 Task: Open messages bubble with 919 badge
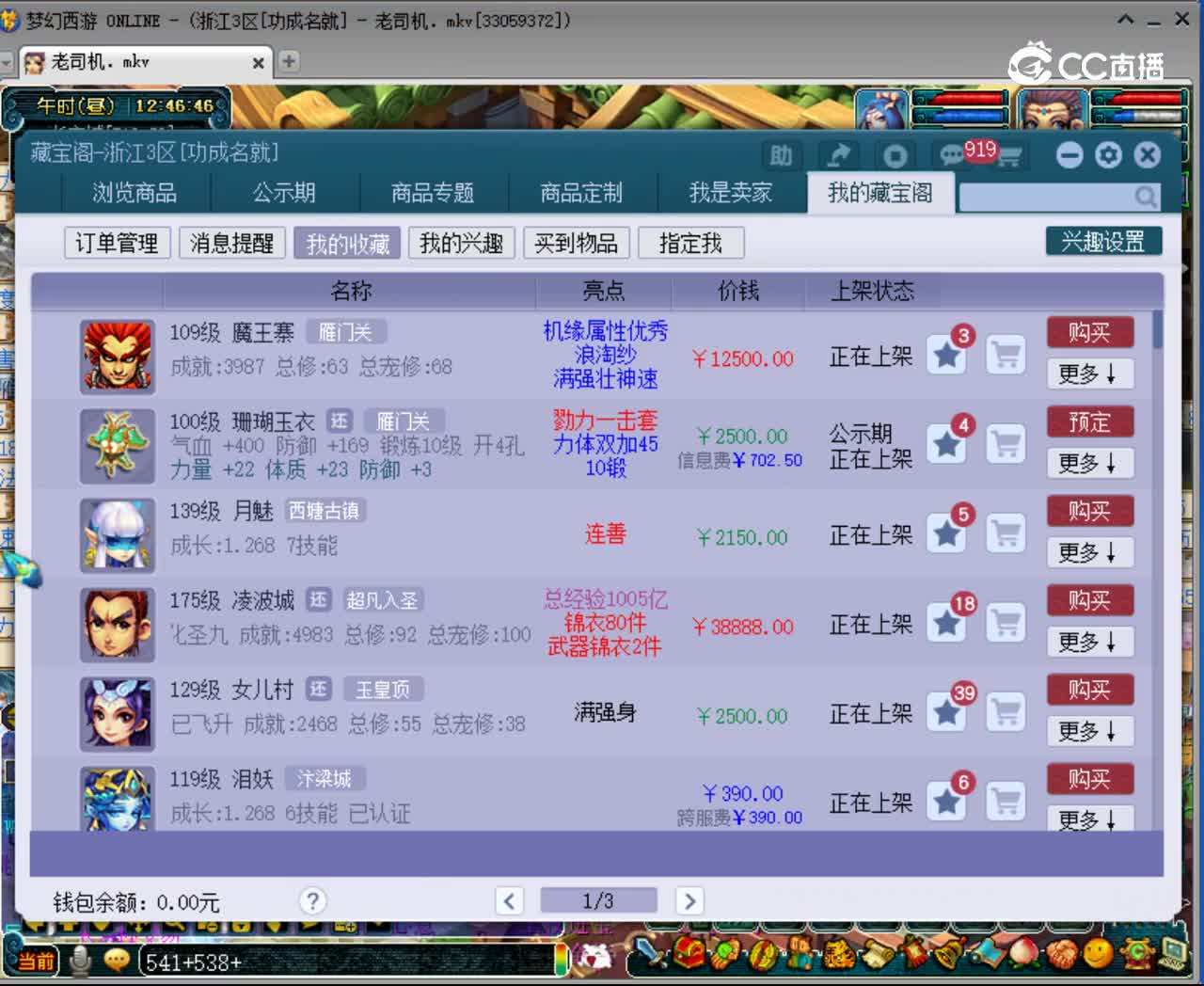pos(953,155)
